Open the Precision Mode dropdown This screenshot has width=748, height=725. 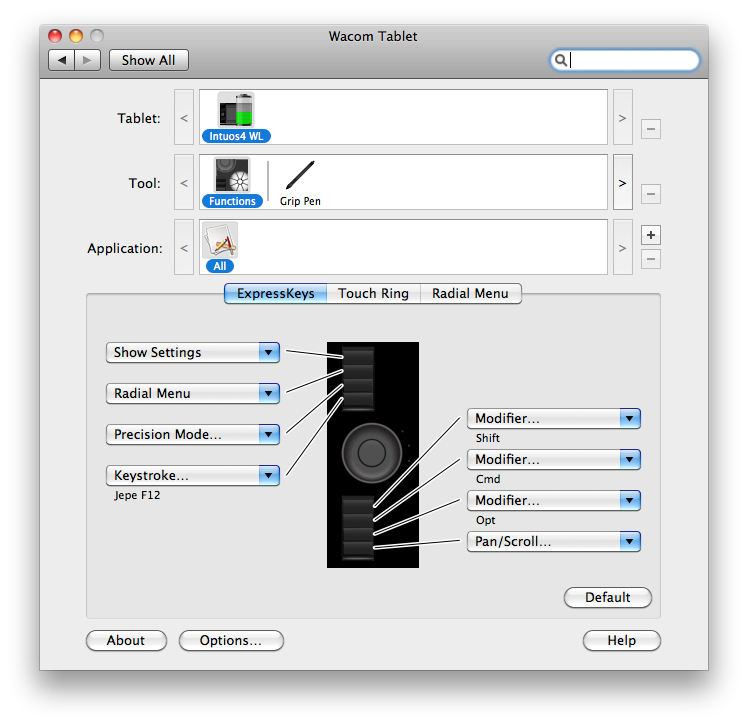(193, 435)
